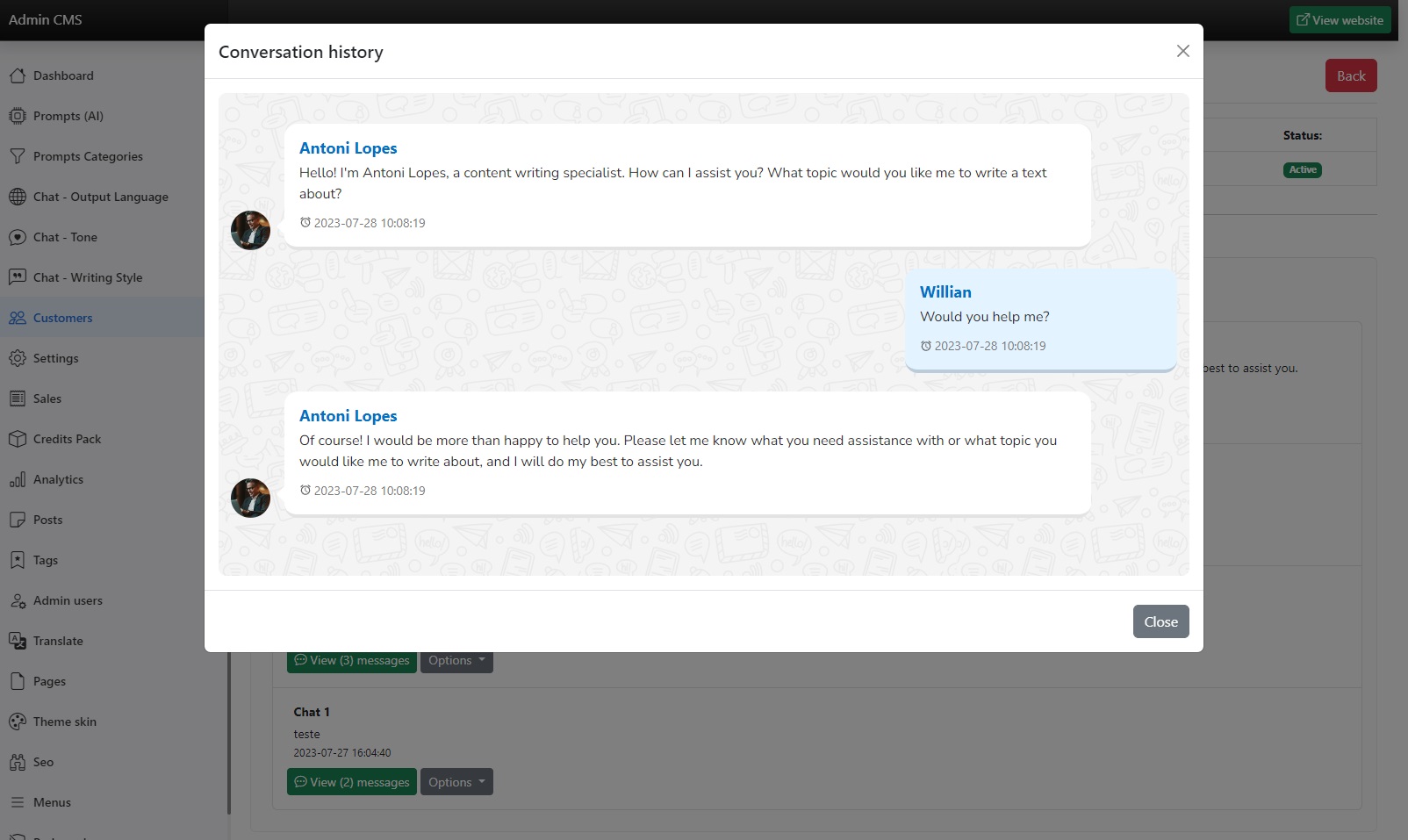Click the Prompts (AI) chip icon
Image resolution: width=1408 pixels, height=840 pixels.
[x=18, y=116]
